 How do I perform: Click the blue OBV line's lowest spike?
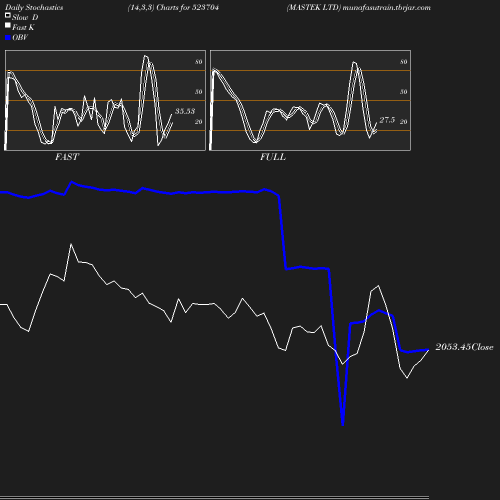coord(343,424)
